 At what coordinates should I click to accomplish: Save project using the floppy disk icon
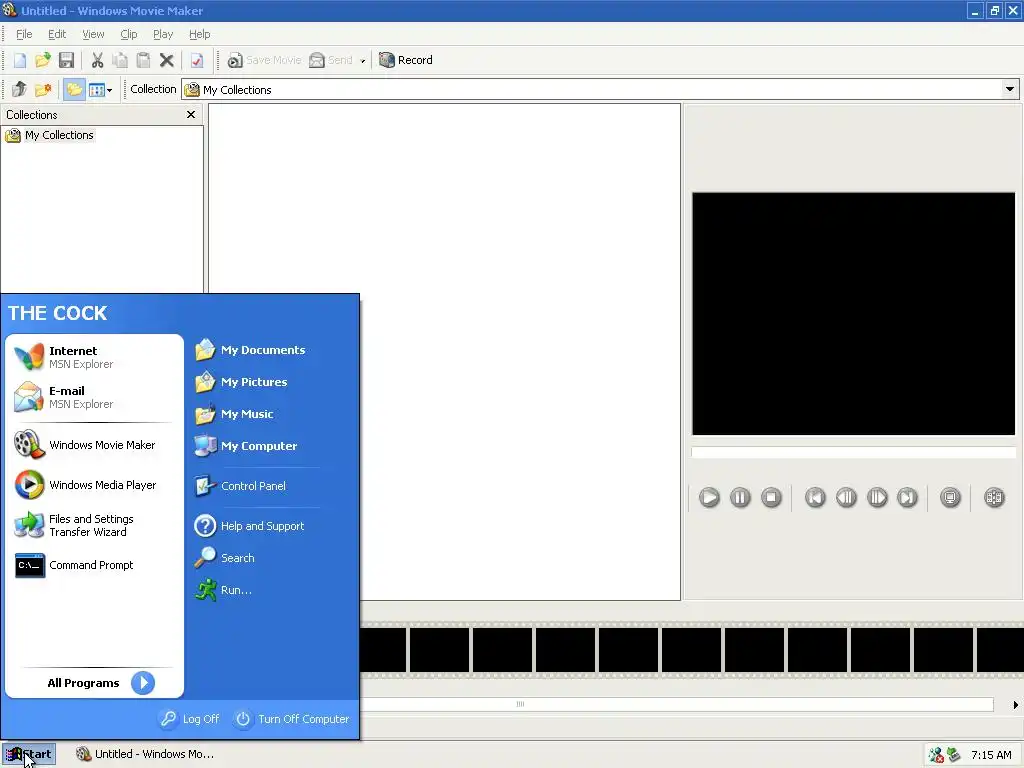66,60
